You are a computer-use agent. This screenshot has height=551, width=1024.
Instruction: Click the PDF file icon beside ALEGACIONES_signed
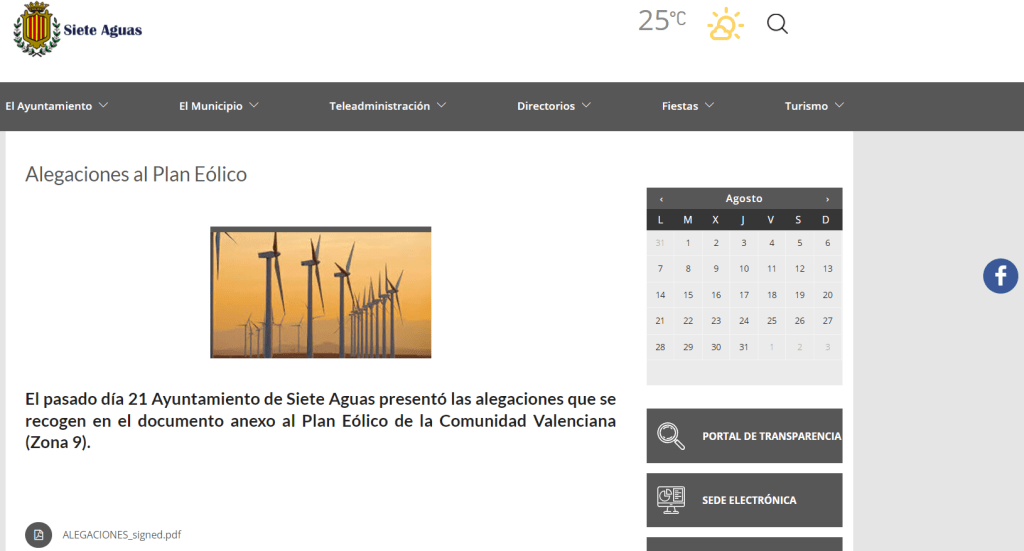click(38, 535)
